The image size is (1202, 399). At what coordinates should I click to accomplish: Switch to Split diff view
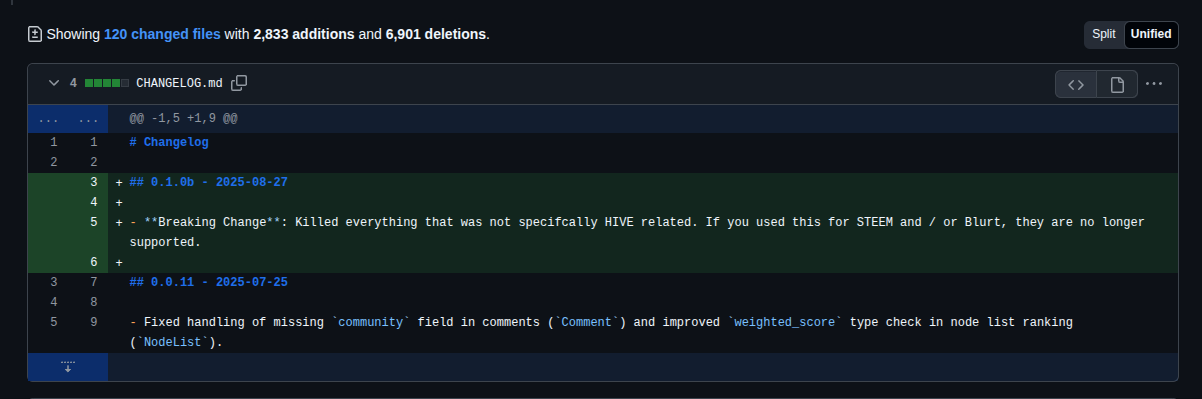click(x=1104, y=34)
